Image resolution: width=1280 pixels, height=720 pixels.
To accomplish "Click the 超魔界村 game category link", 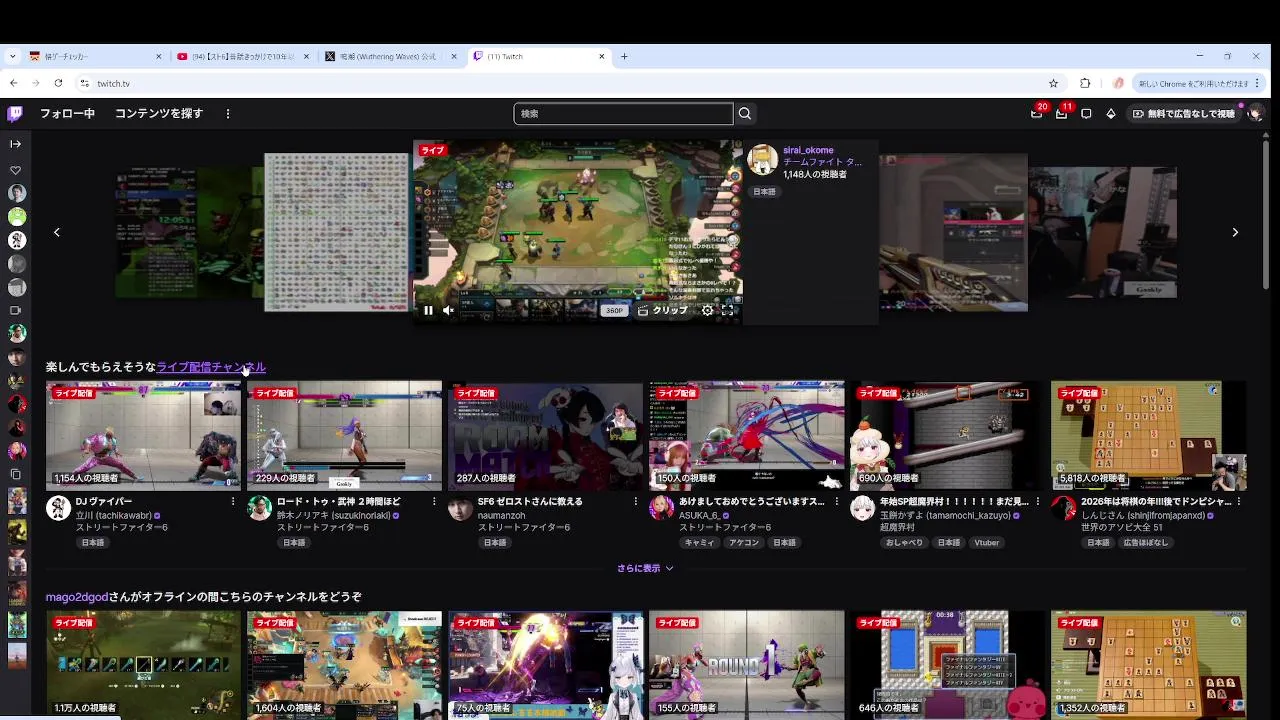I will point(897,527).
